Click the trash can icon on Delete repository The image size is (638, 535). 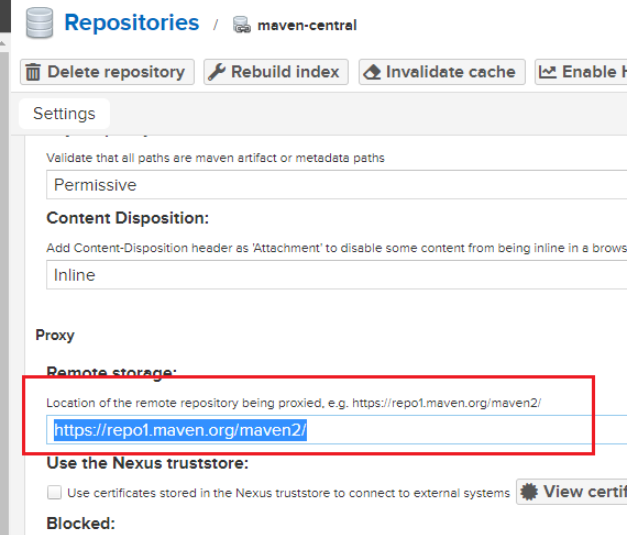(33, 72)
